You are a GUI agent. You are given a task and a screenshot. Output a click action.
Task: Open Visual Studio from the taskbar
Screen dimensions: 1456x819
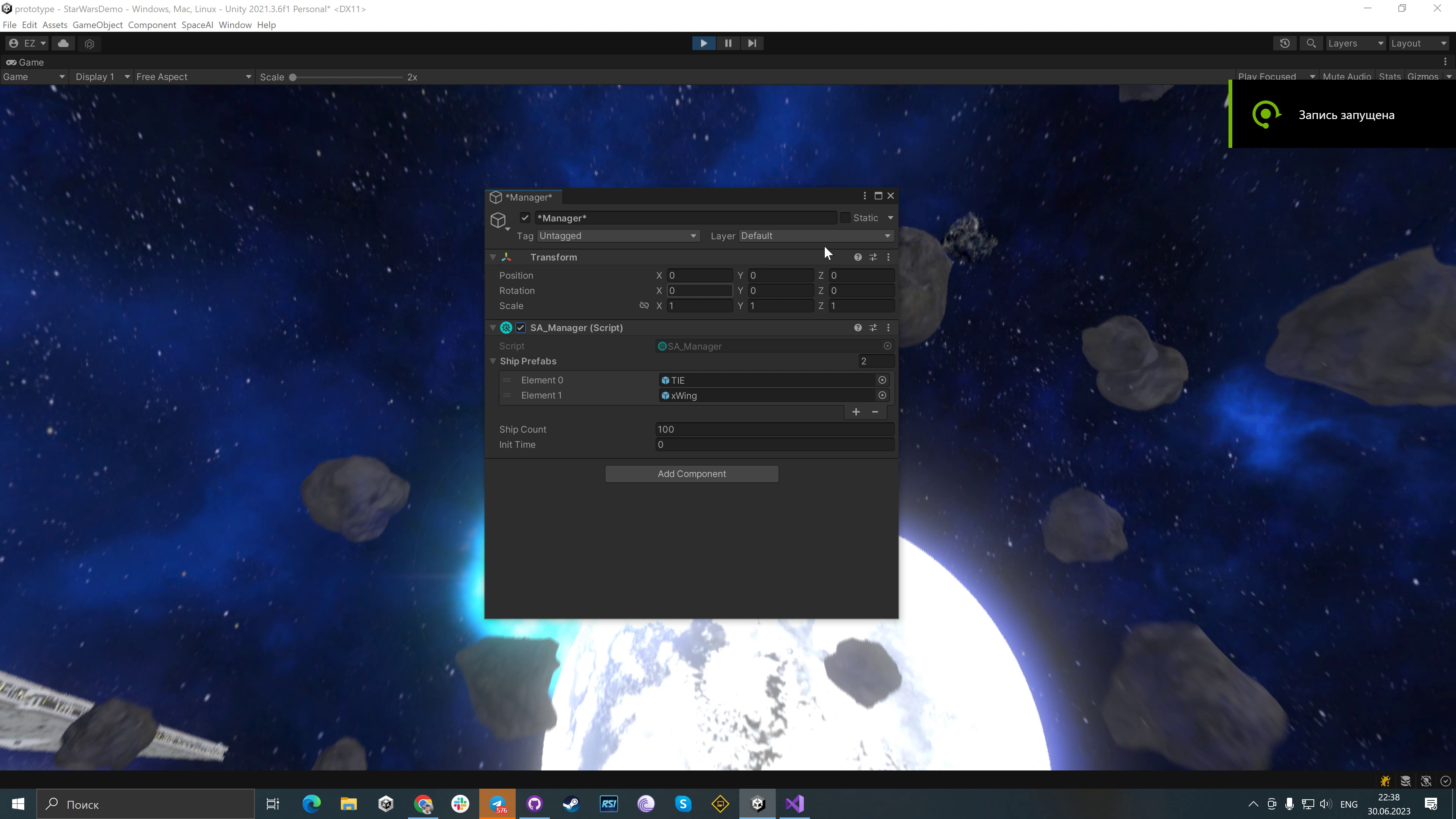795,804
